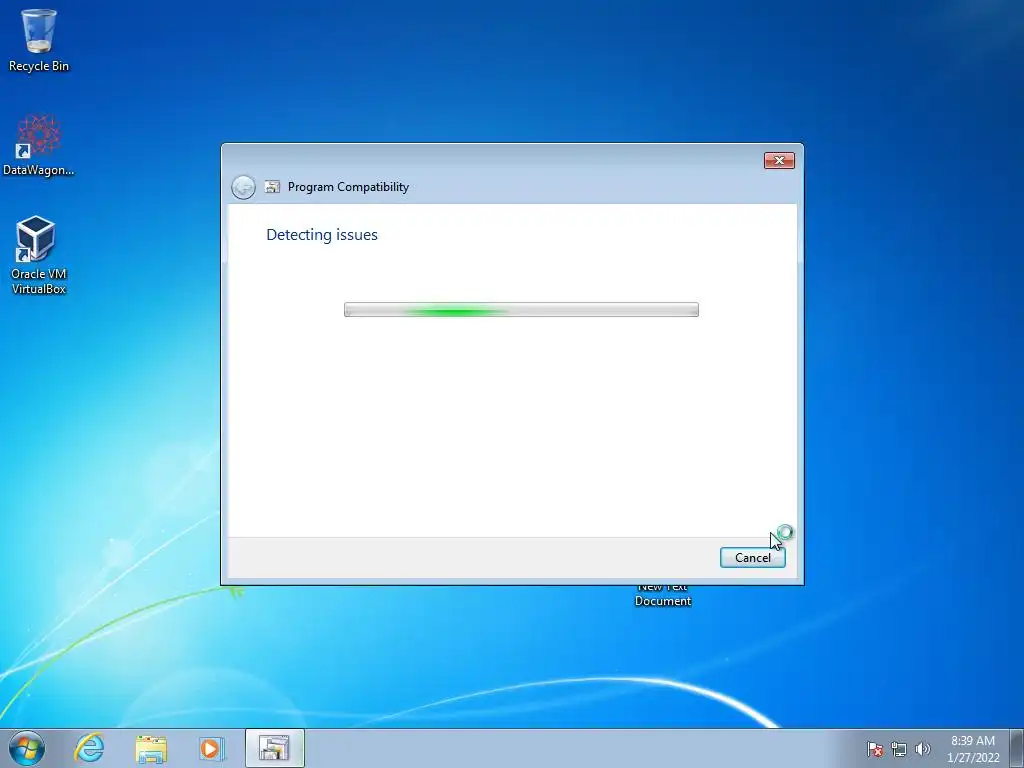Select the Oracle VM VirtualBox shortcut
Viewport: 1024px width, 768px height.
coord(39,255)
